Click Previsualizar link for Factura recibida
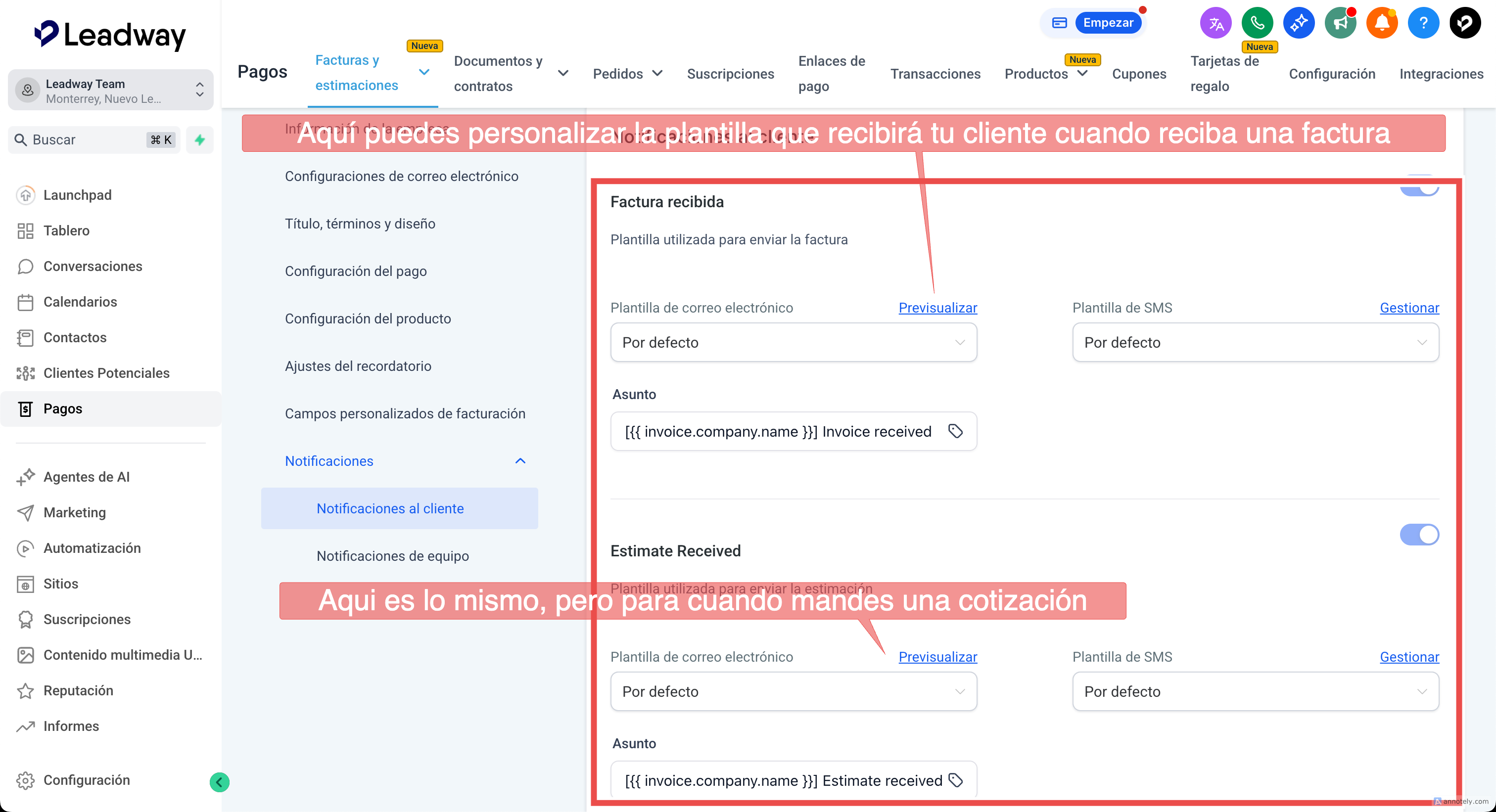Image resolution: width=1496 pixels, height=812 pixels. [937, 308]
